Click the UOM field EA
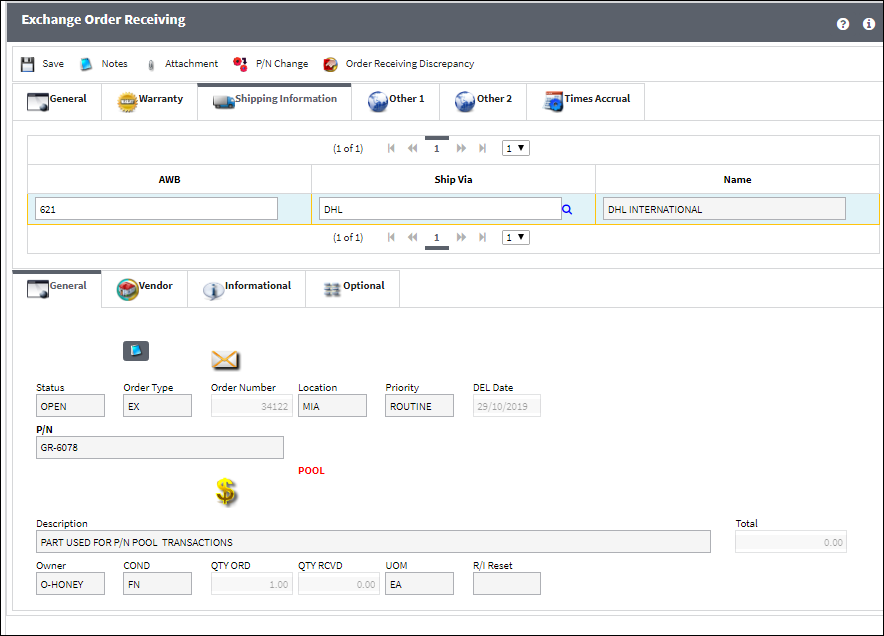 [419, 584]
